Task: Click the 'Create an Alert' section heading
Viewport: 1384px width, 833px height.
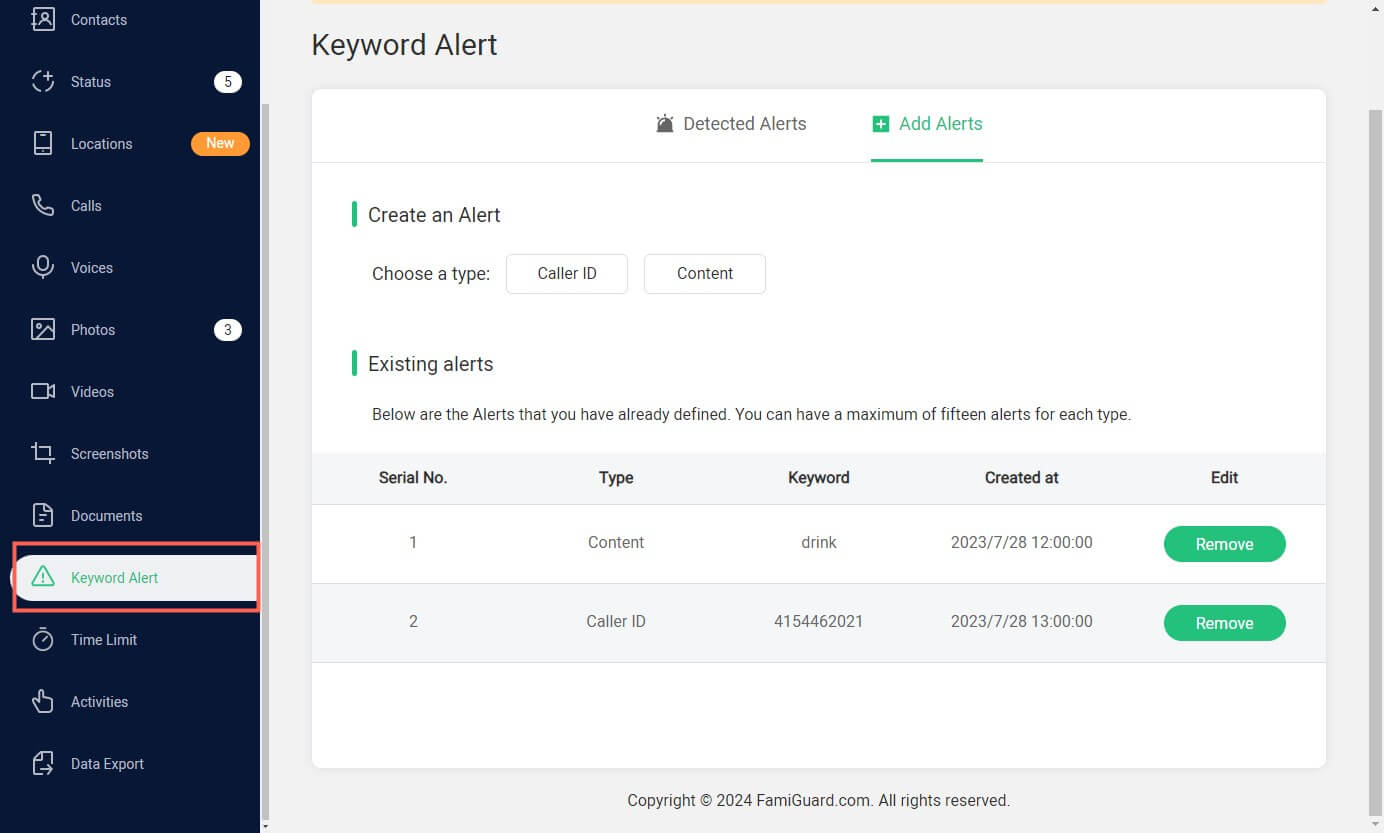Action: 434,215
